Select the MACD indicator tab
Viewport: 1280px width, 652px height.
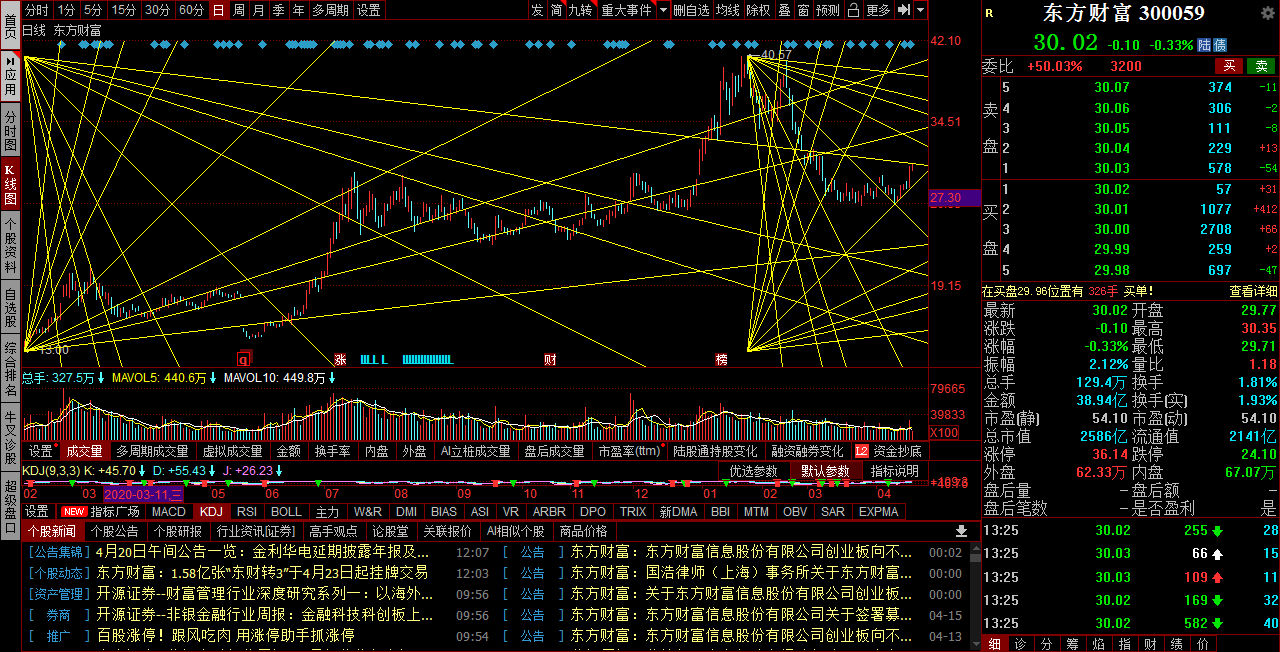169,511
